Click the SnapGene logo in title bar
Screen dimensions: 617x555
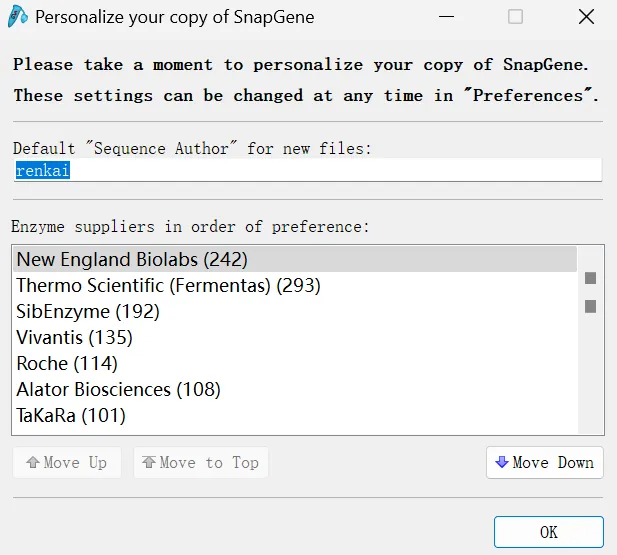click(17, 17)
